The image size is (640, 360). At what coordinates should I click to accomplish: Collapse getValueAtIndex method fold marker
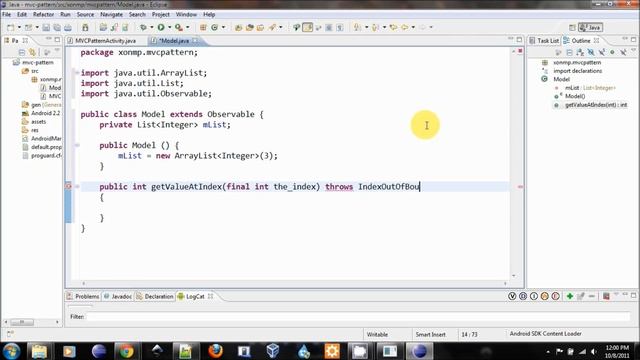(x=77, y=187)
